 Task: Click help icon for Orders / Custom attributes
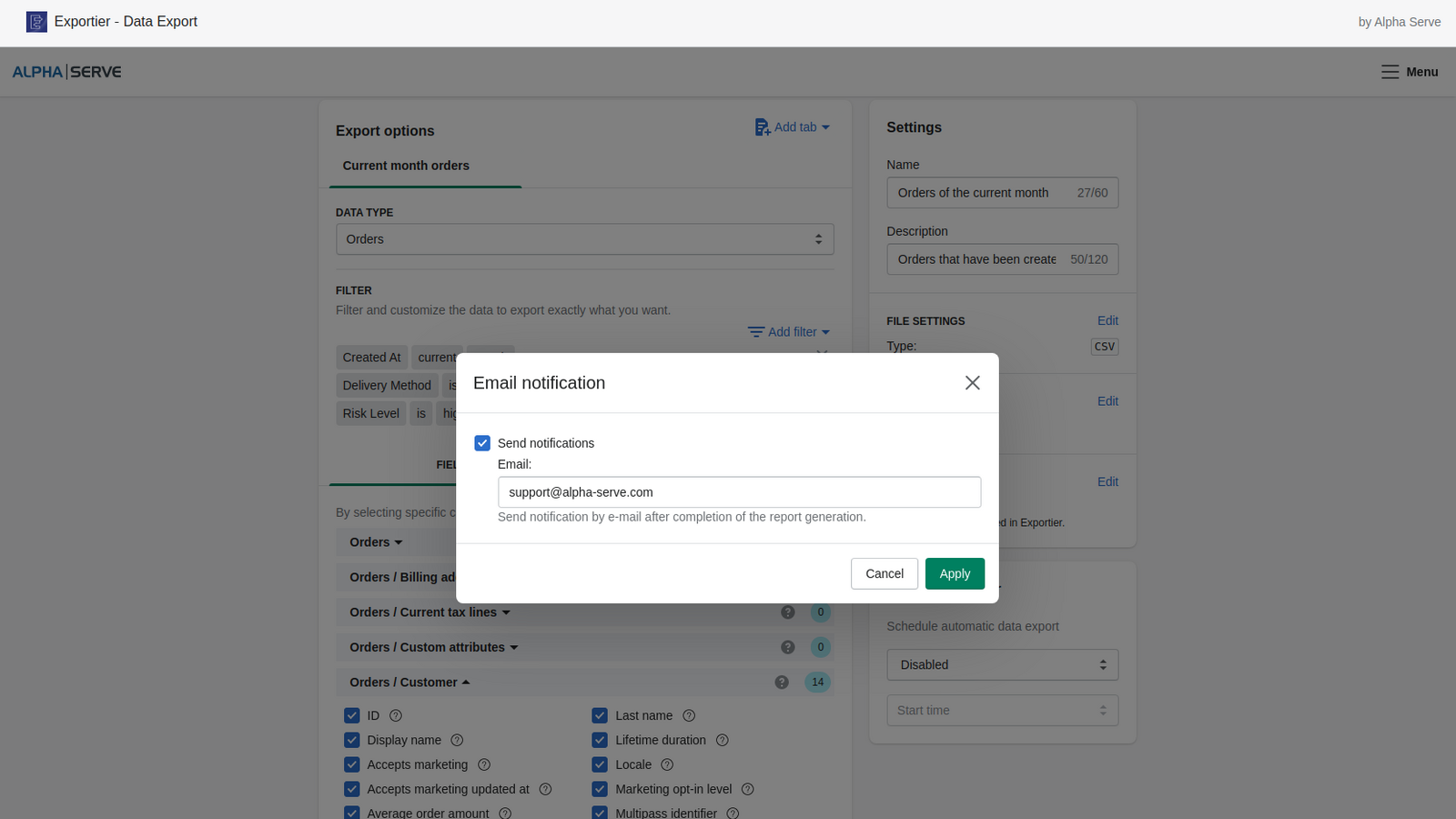788,647
